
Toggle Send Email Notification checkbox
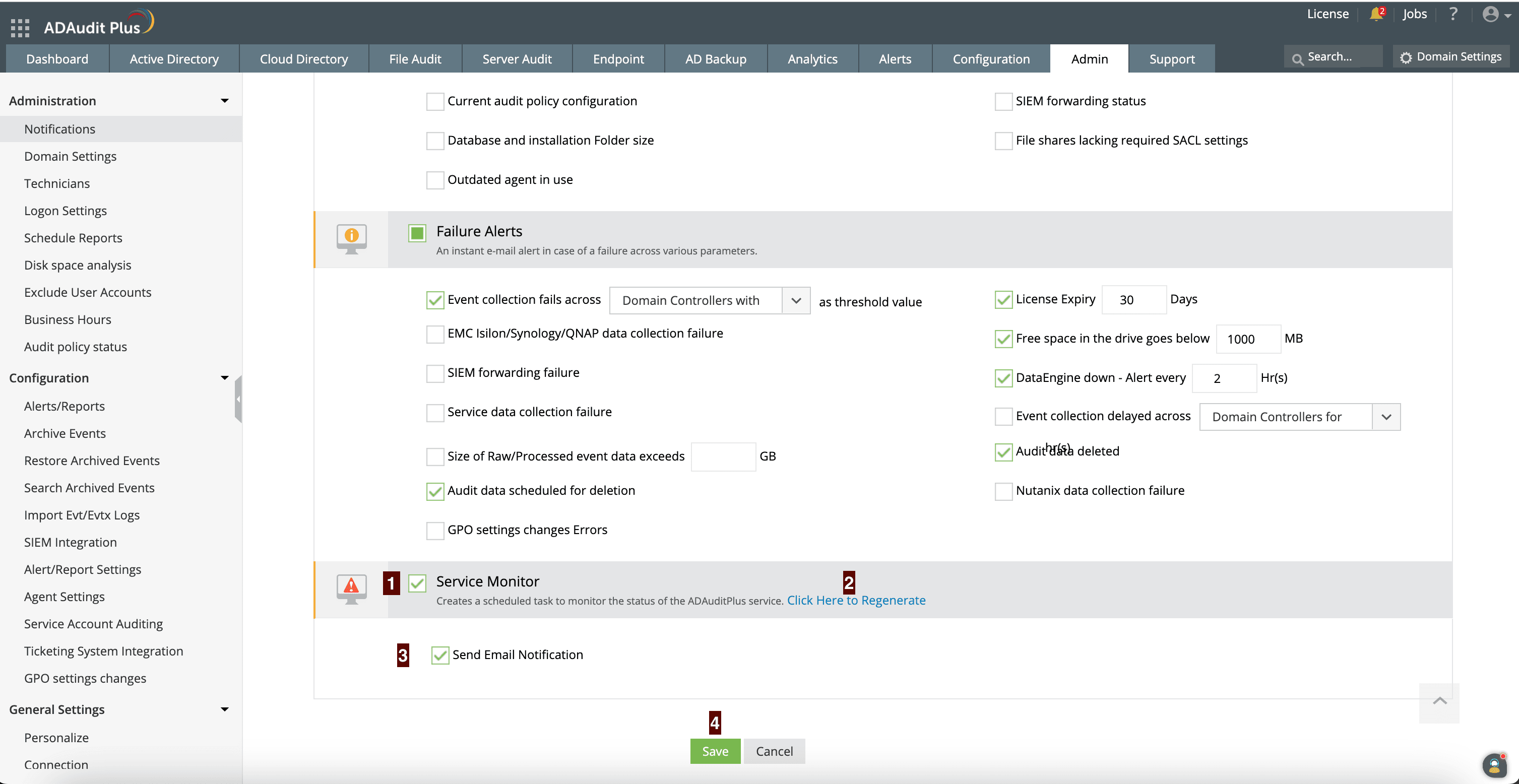(x=440, y=656)
